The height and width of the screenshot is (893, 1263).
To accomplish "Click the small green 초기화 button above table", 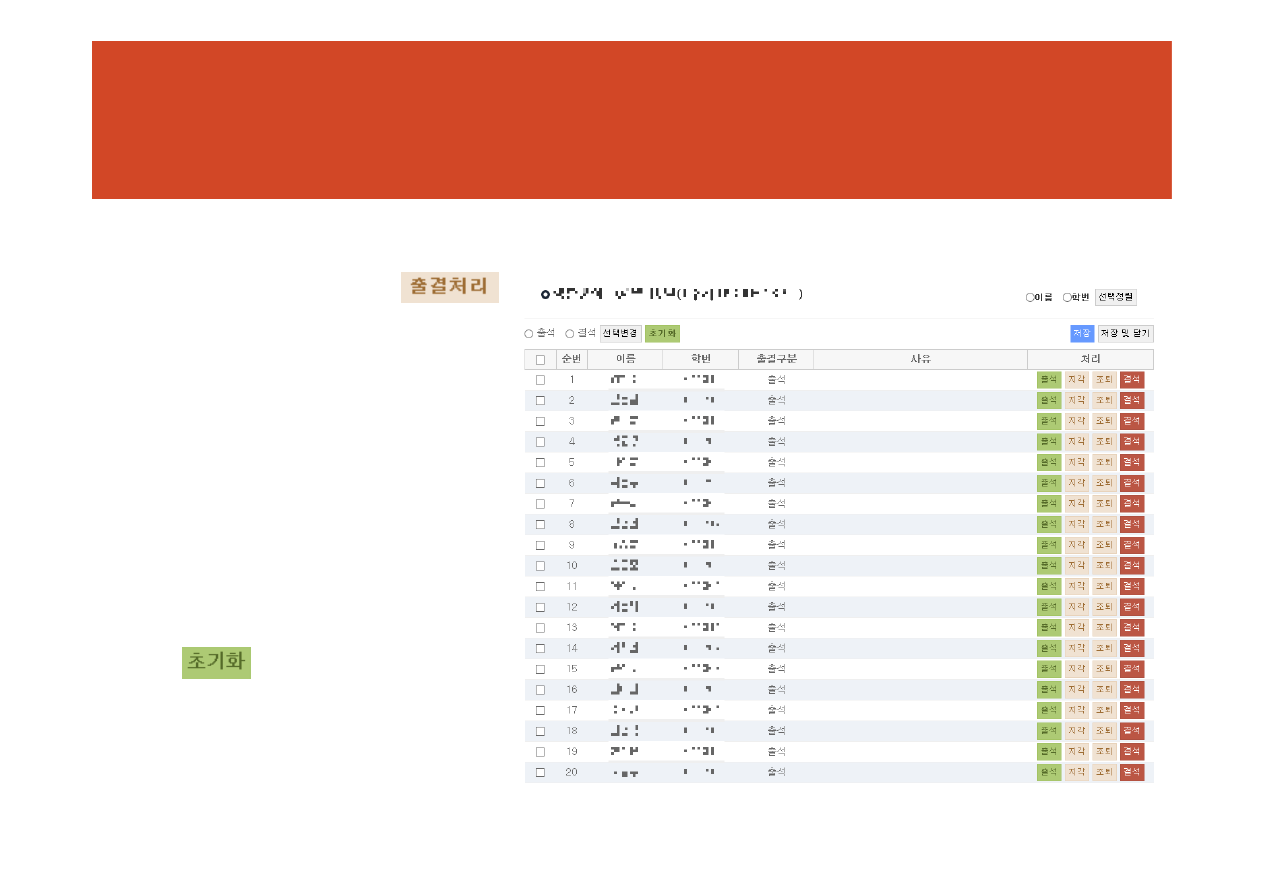I will 662,334.
